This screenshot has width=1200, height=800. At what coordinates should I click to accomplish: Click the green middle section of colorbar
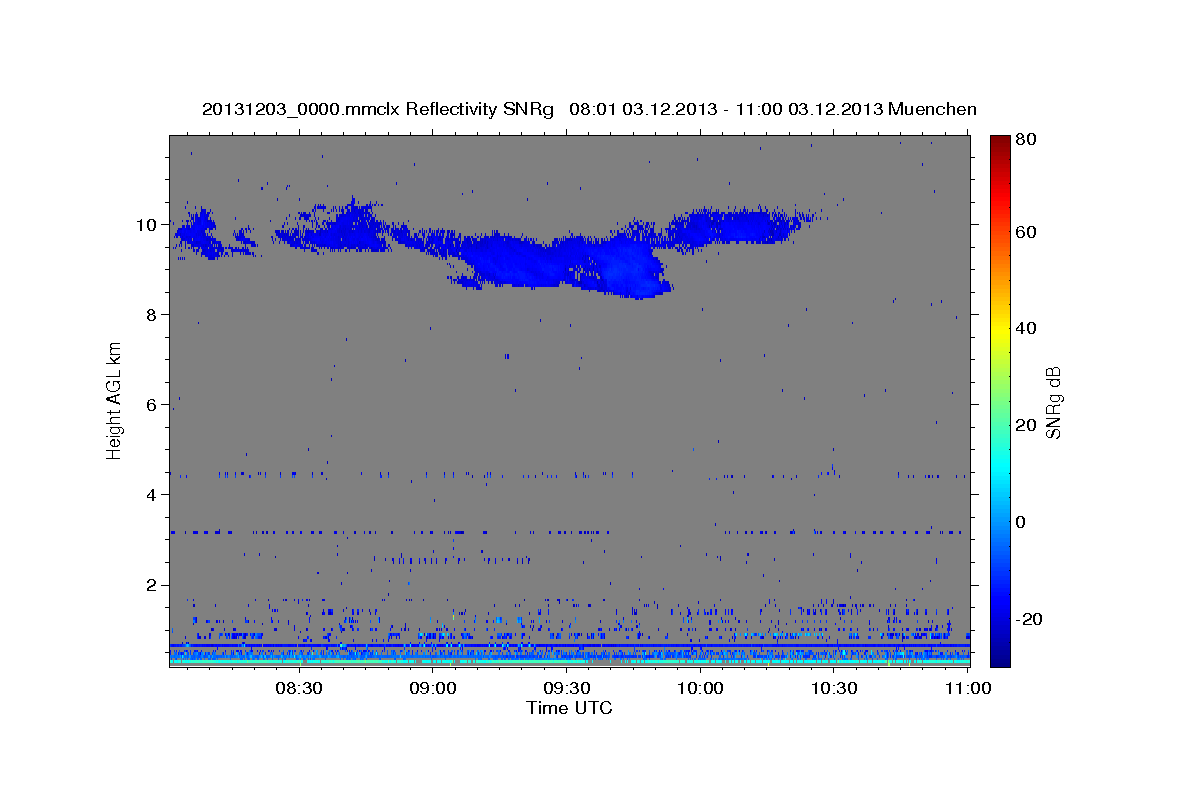pos(1000,400)
